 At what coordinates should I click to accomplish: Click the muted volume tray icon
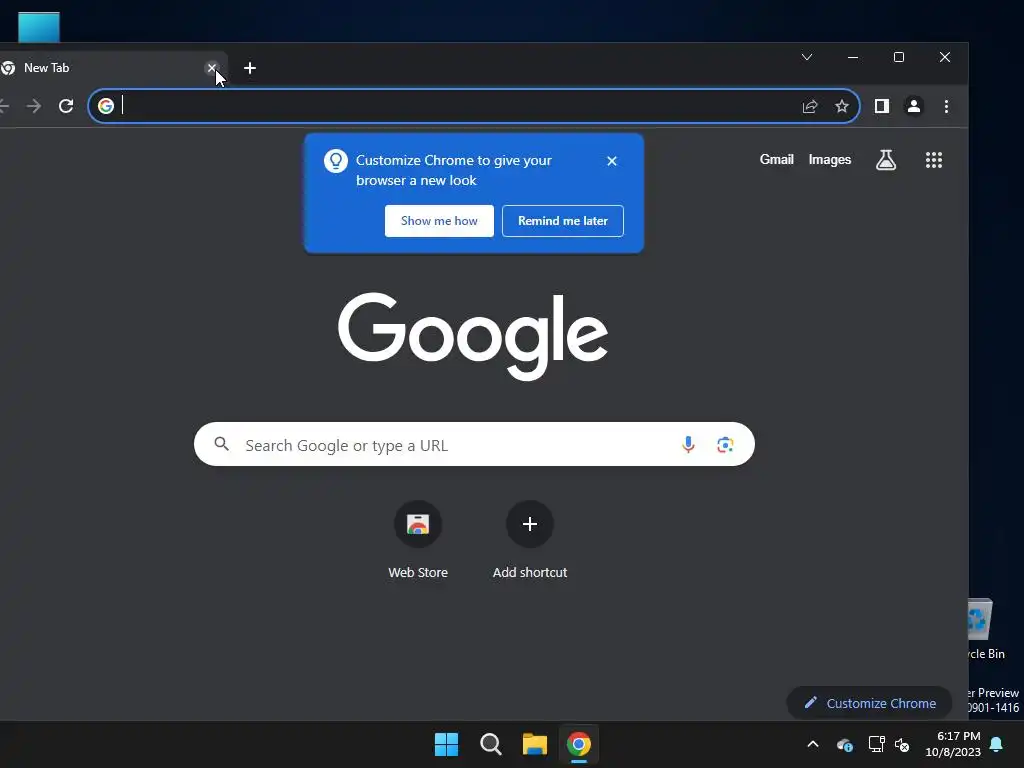tap(903, 744)
